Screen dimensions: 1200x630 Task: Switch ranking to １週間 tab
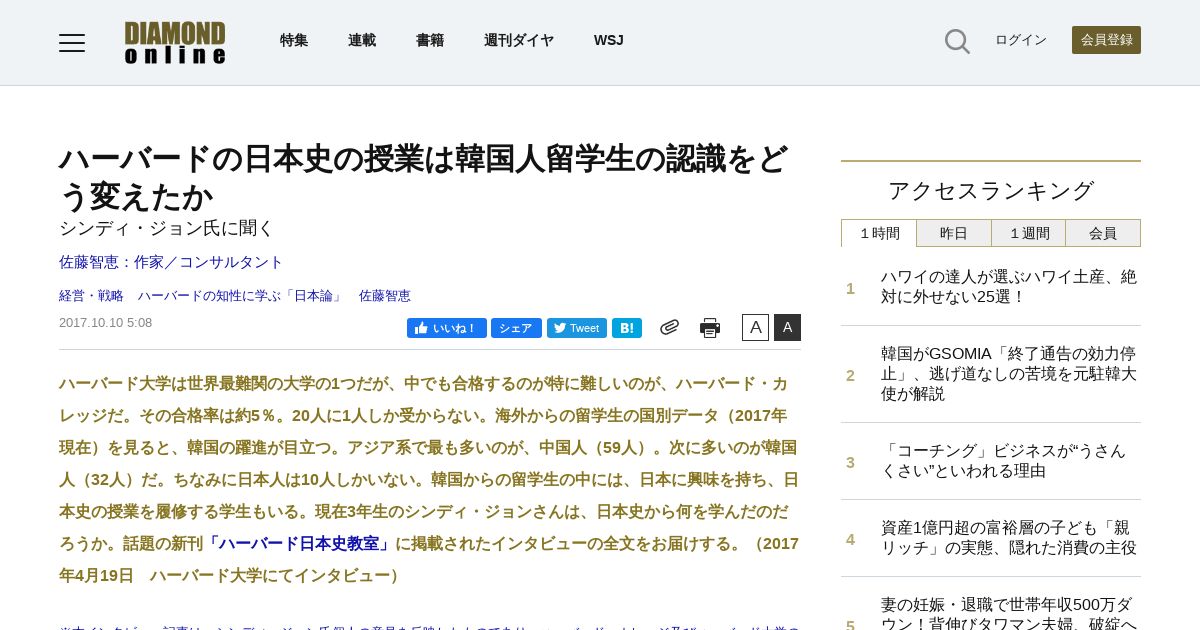1029,233
